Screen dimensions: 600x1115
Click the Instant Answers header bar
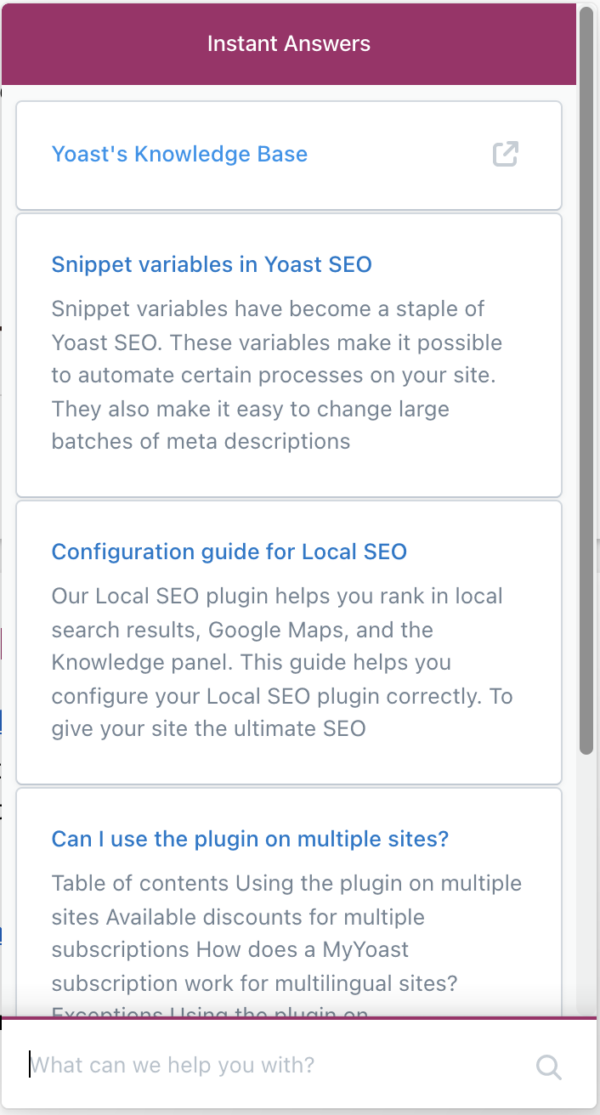(x=288, y=43)
